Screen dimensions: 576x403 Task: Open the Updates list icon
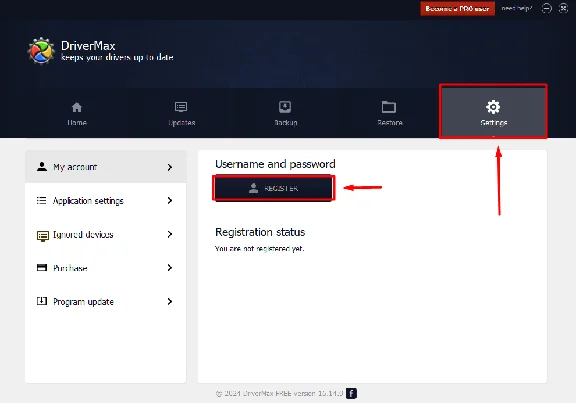(x=181, y=107)
